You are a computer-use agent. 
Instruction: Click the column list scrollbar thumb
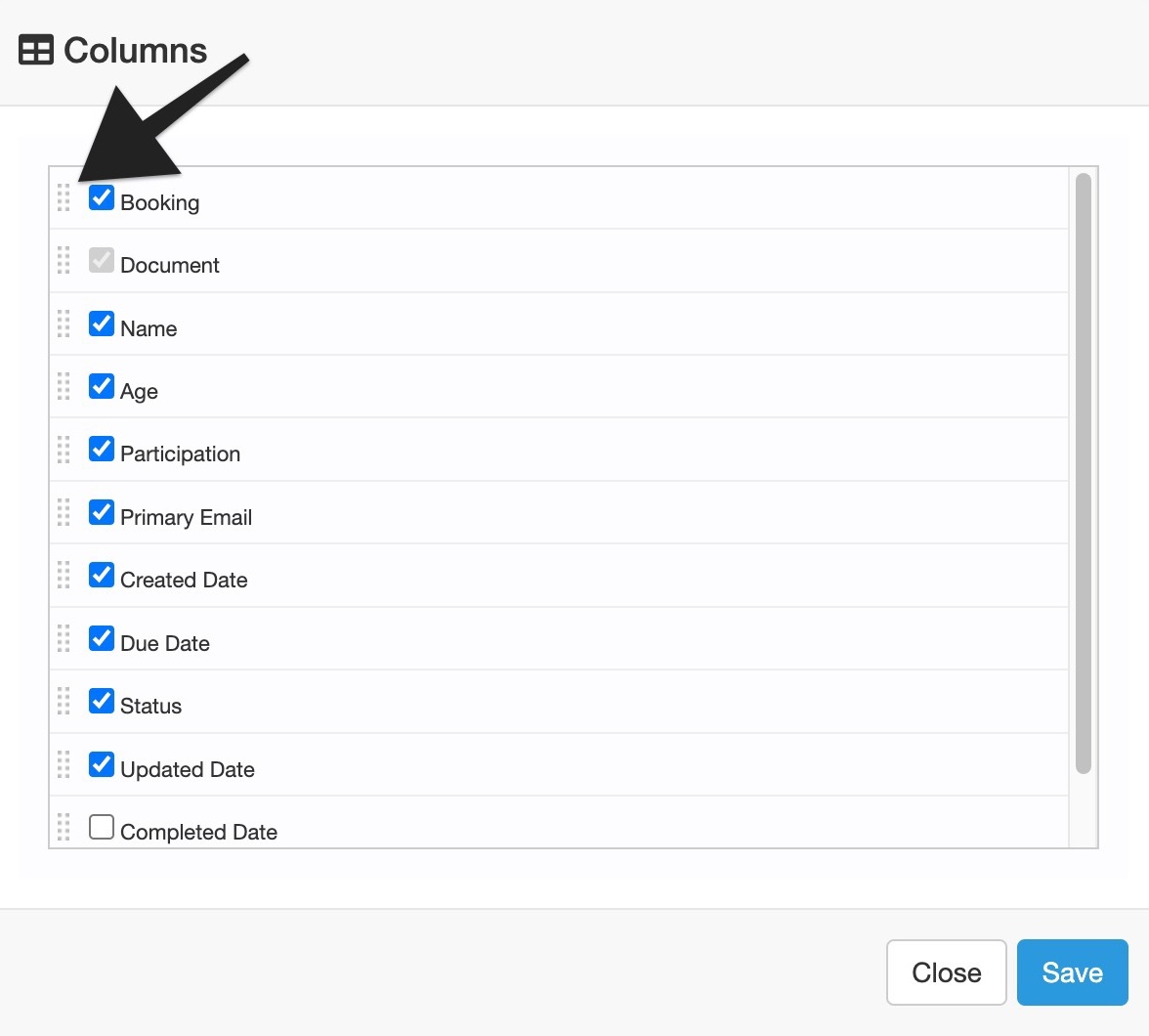click(x=1083, y=473)
